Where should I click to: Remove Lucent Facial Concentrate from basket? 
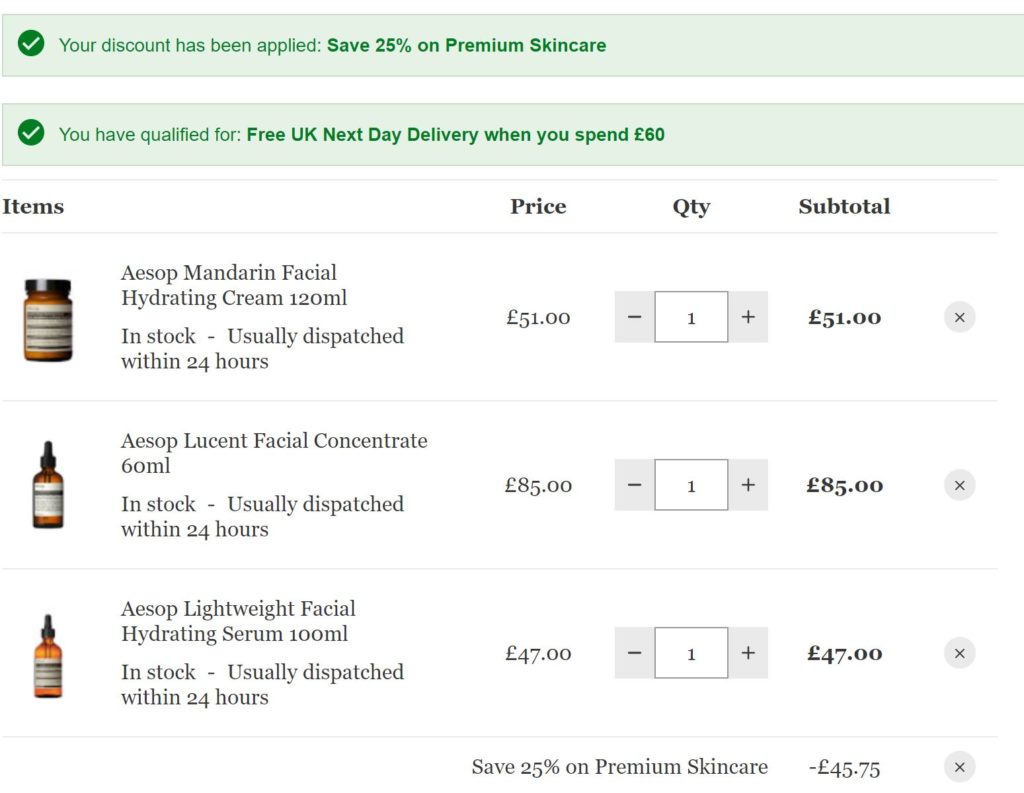959,485
